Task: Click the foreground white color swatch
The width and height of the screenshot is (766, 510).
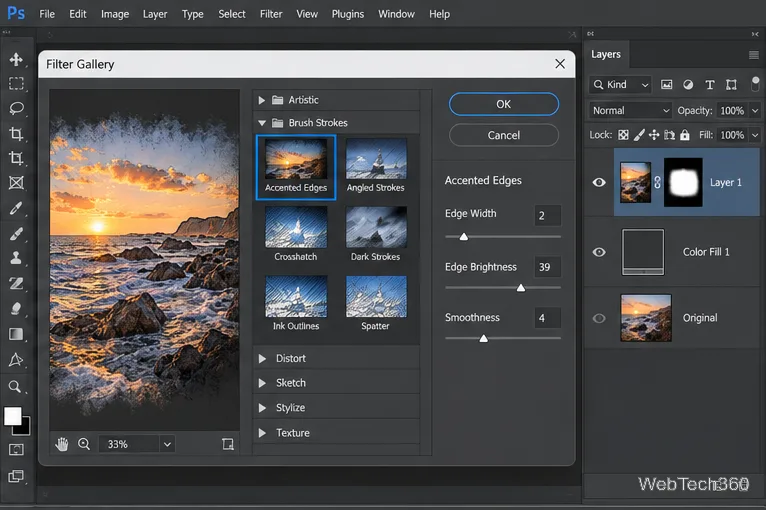Action: point(13,416)
